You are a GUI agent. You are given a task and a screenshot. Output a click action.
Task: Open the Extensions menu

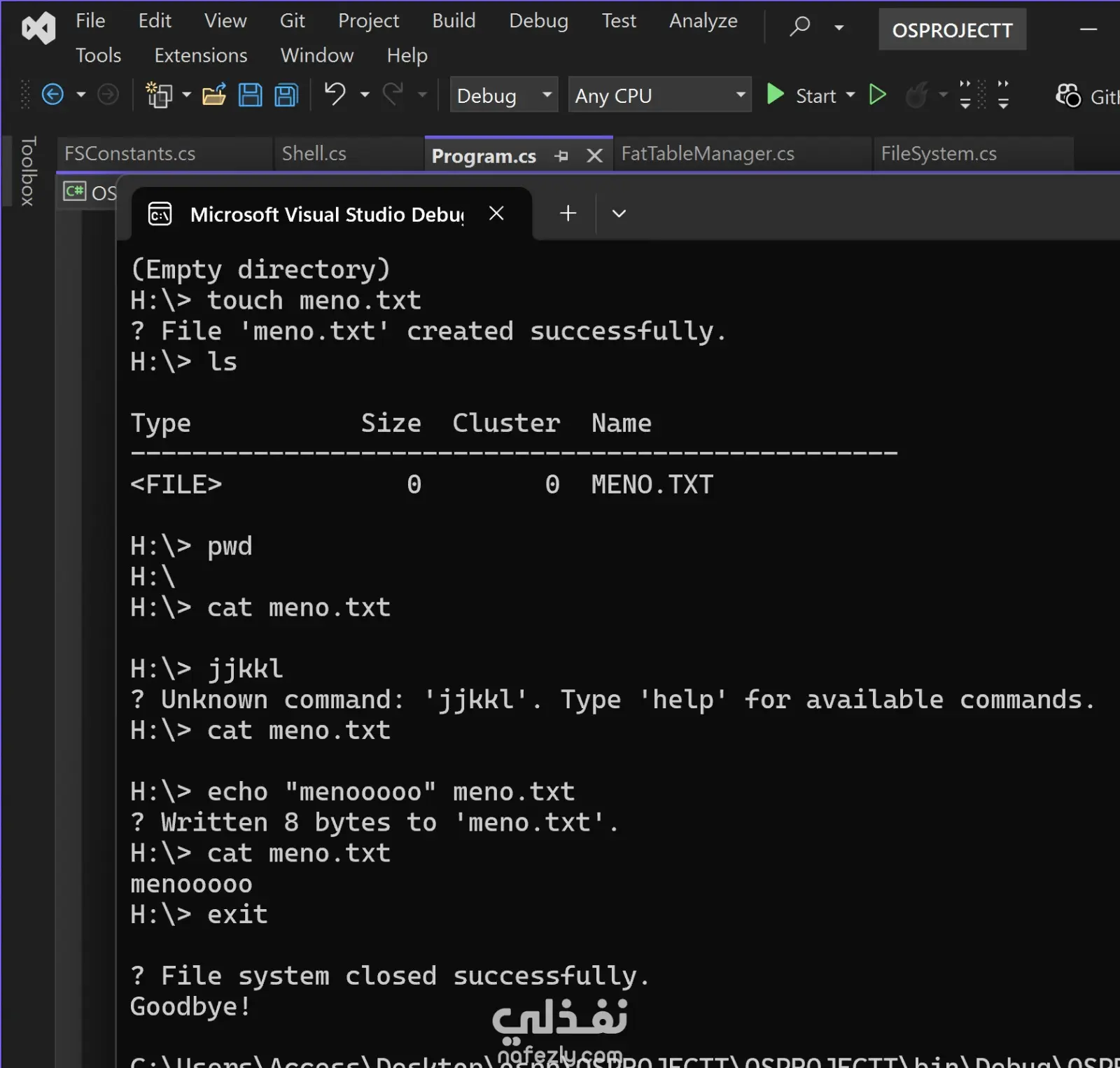click(201, 55)
